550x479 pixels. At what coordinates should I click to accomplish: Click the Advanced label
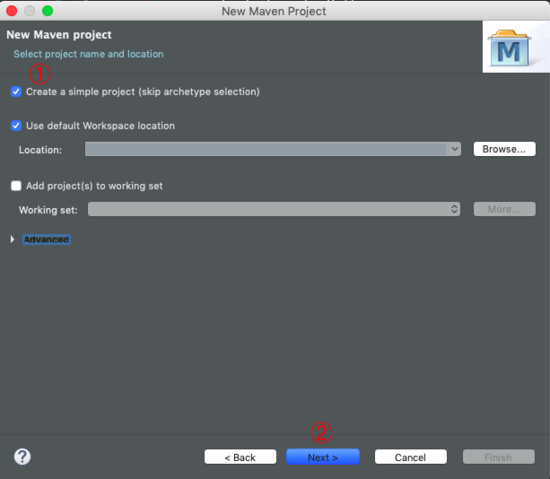46,240
